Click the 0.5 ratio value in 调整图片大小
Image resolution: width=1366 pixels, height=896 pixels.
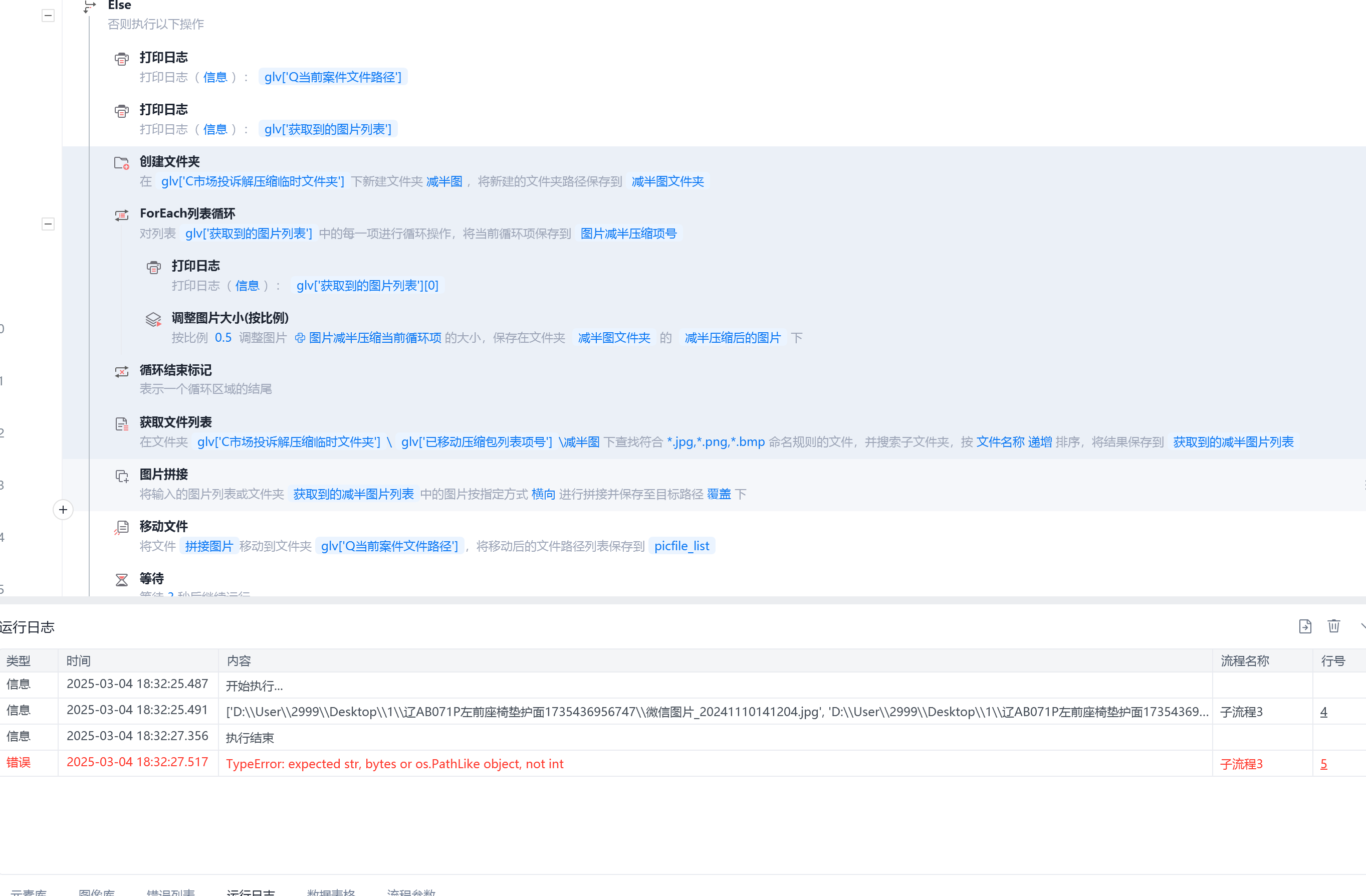222,338
